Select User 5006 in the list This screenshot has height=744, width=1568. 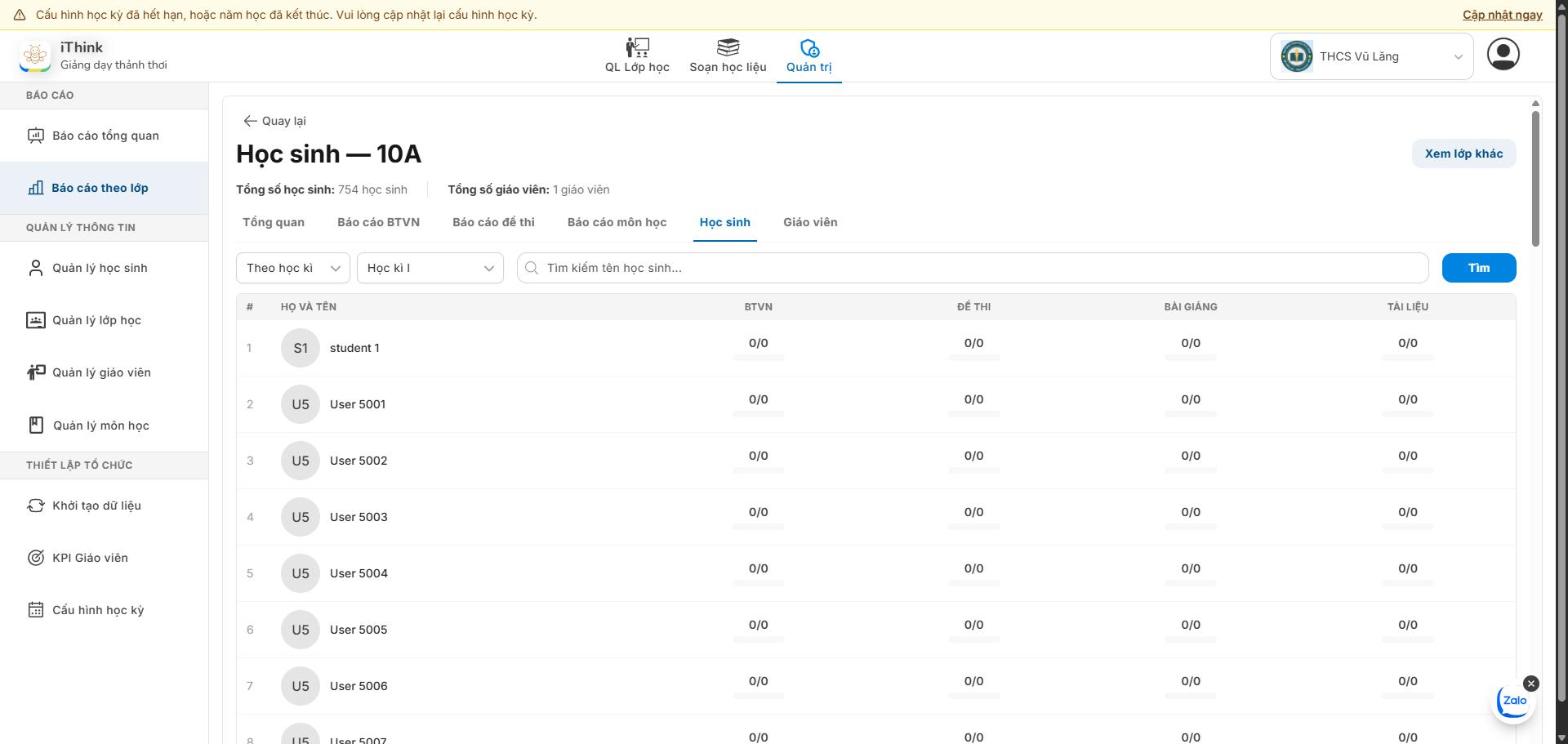point(358,686)
